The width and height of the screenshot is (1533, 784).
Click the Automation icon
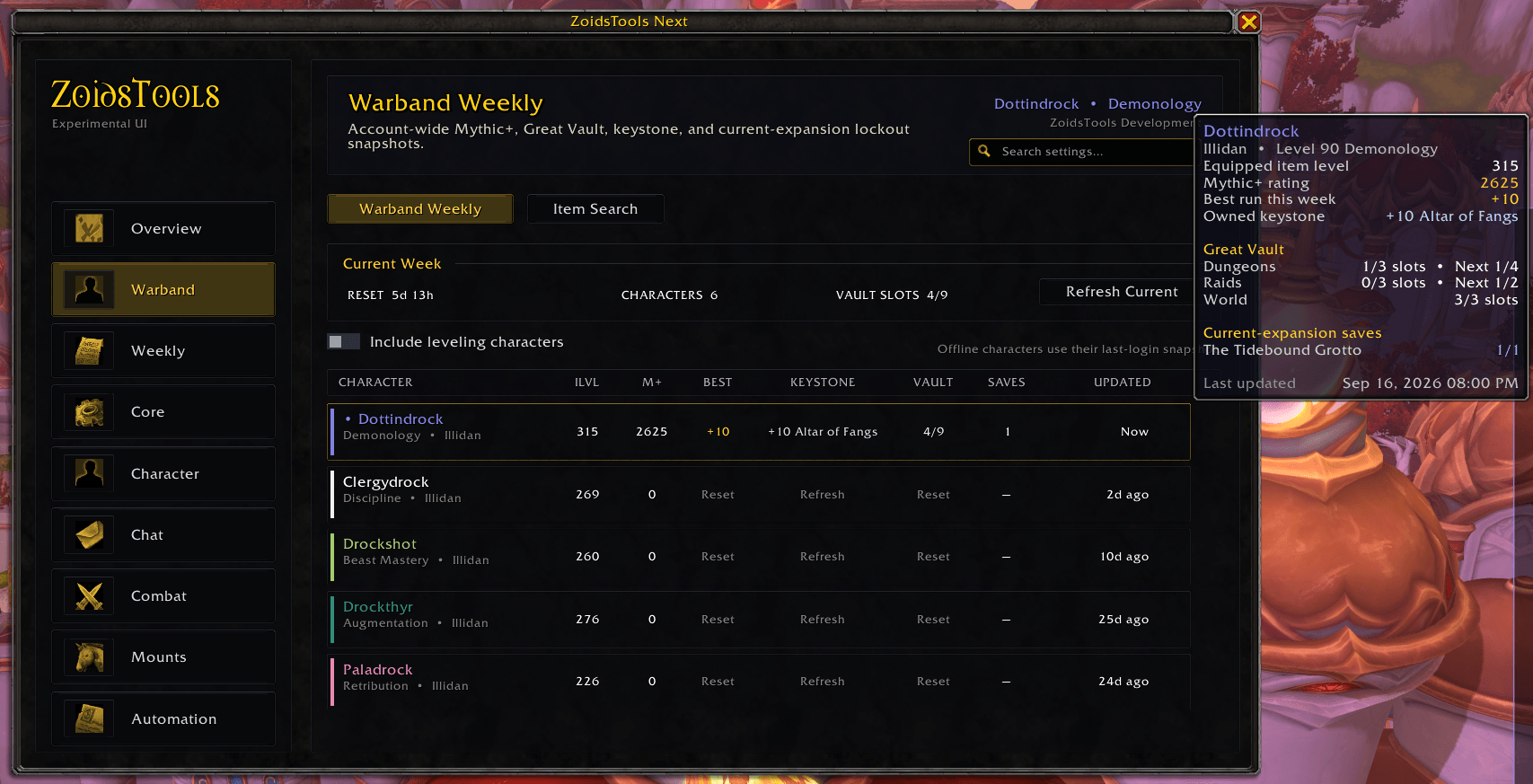[89, 718]
